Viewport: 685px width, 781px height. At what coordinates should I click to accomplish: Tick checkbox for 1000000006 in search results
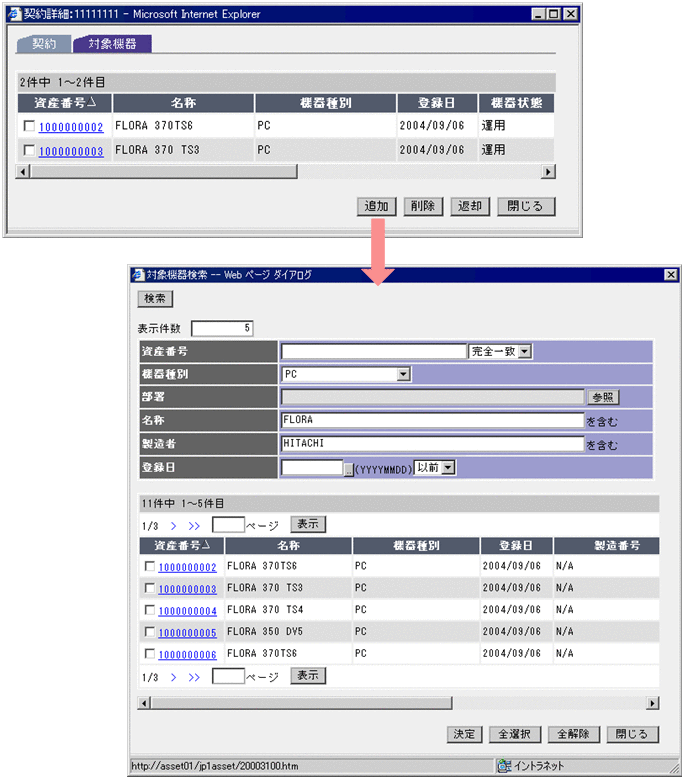click(149, 653)
